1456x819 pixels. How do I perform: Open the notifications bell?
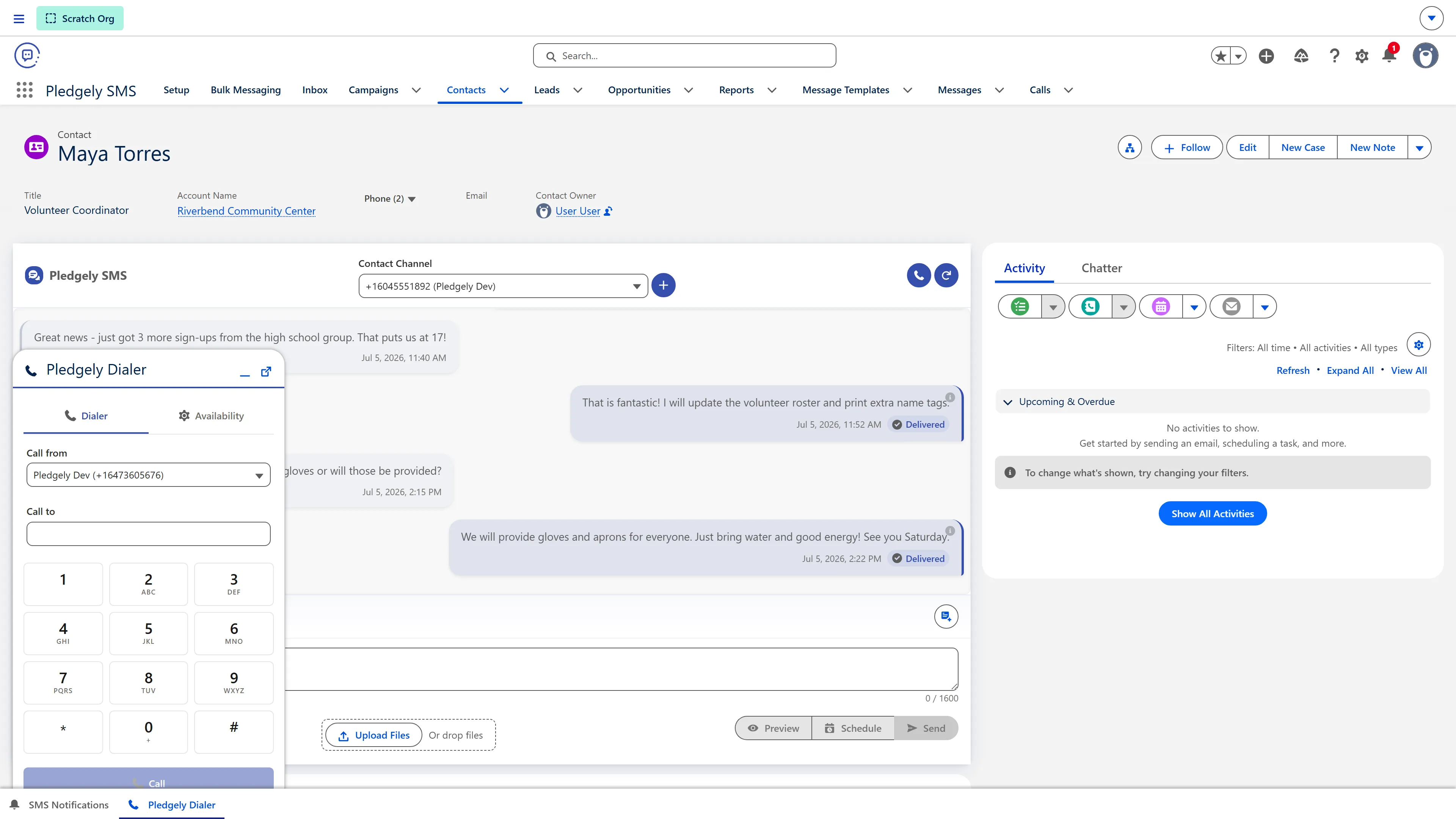click(1389, 56)
